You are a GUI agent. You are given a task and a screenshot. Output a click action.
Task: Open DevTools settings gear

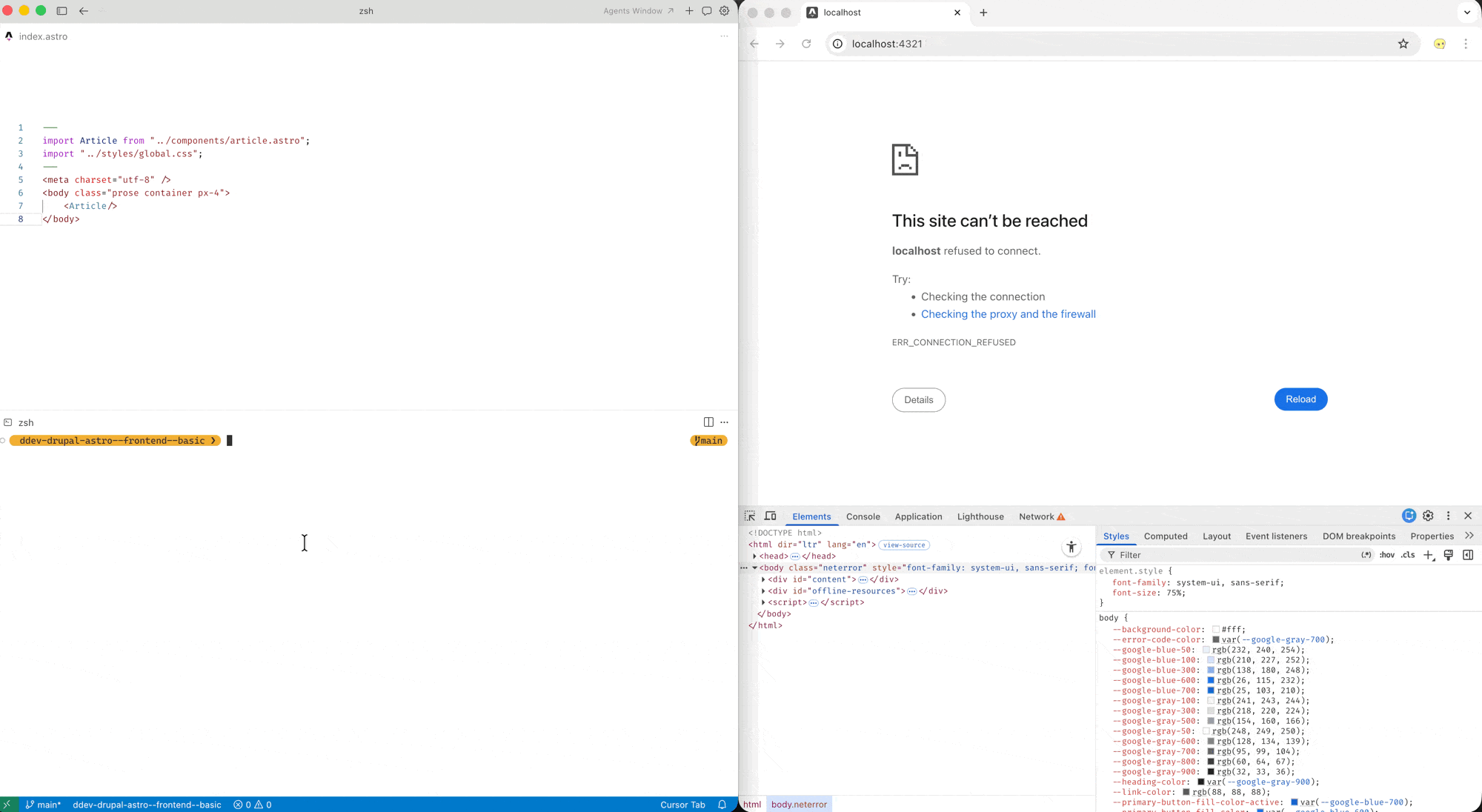click(1429, 516)
